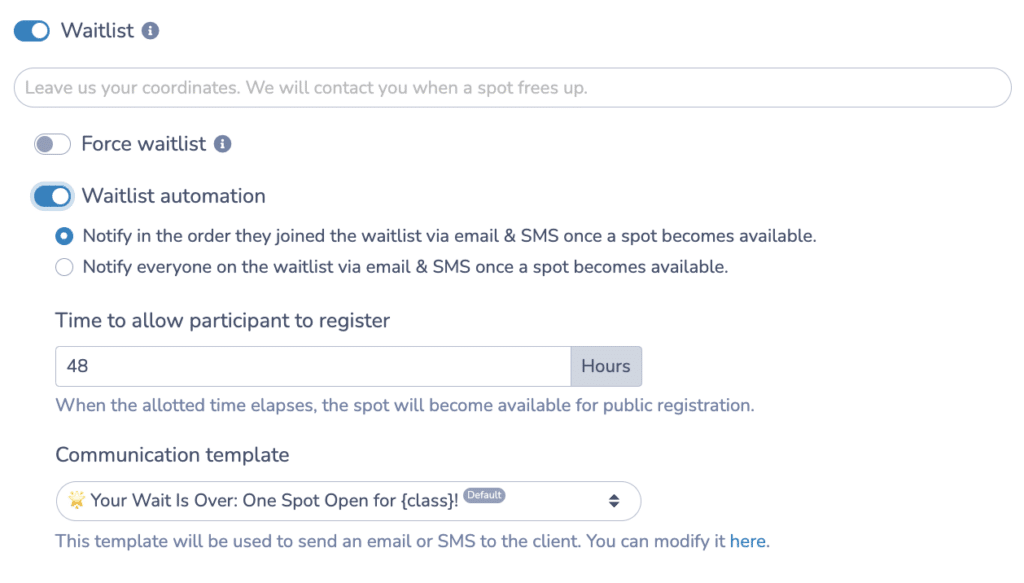
Task: Click the Default badge on the template
Action: pyautogui.click(x=484, y=495)
